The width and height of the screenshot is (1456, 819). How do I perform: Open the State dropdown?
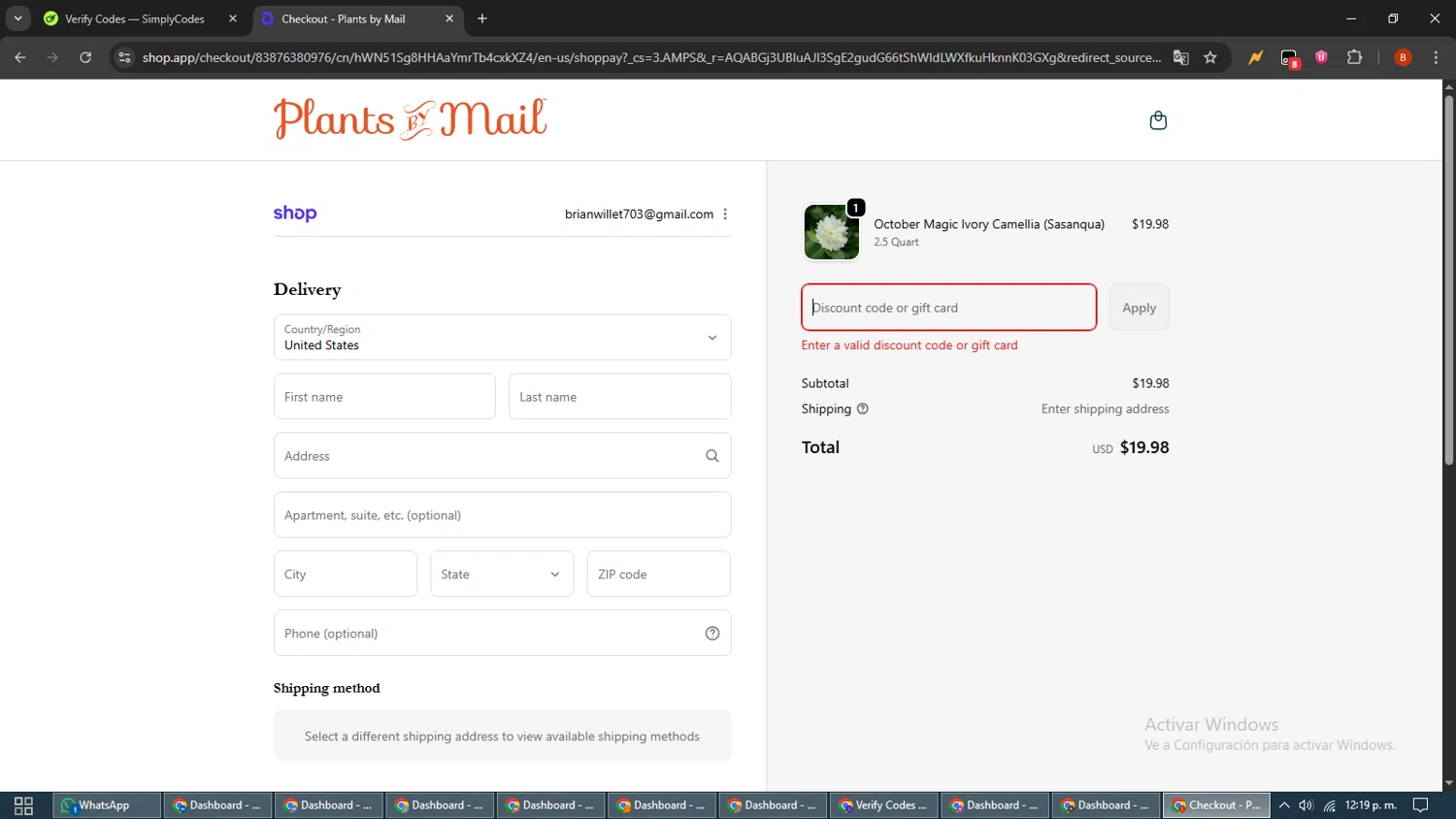502,574
